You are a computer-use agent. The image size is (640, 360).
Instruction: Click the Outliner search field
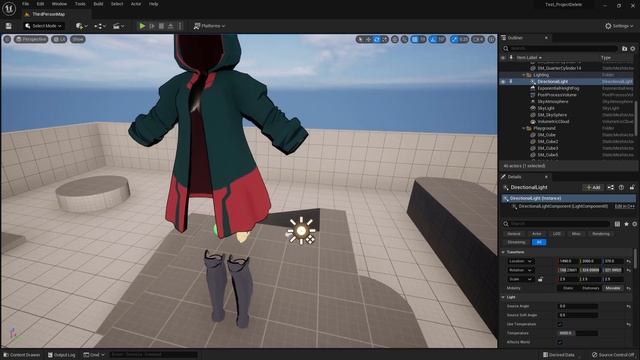(560, 49)
